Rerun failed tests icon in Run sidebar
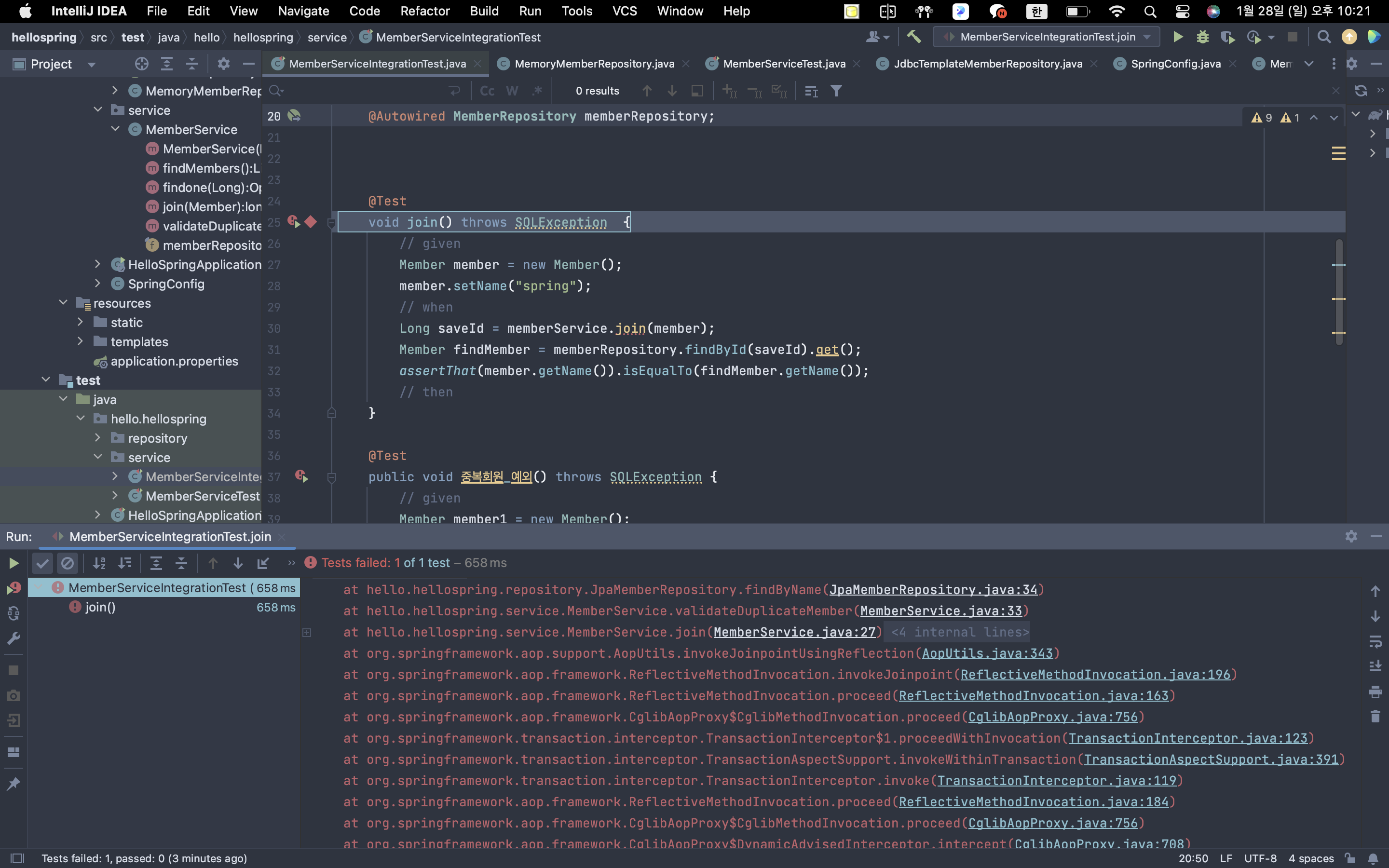Screen dimensions: 1389x868 [13, 588]
